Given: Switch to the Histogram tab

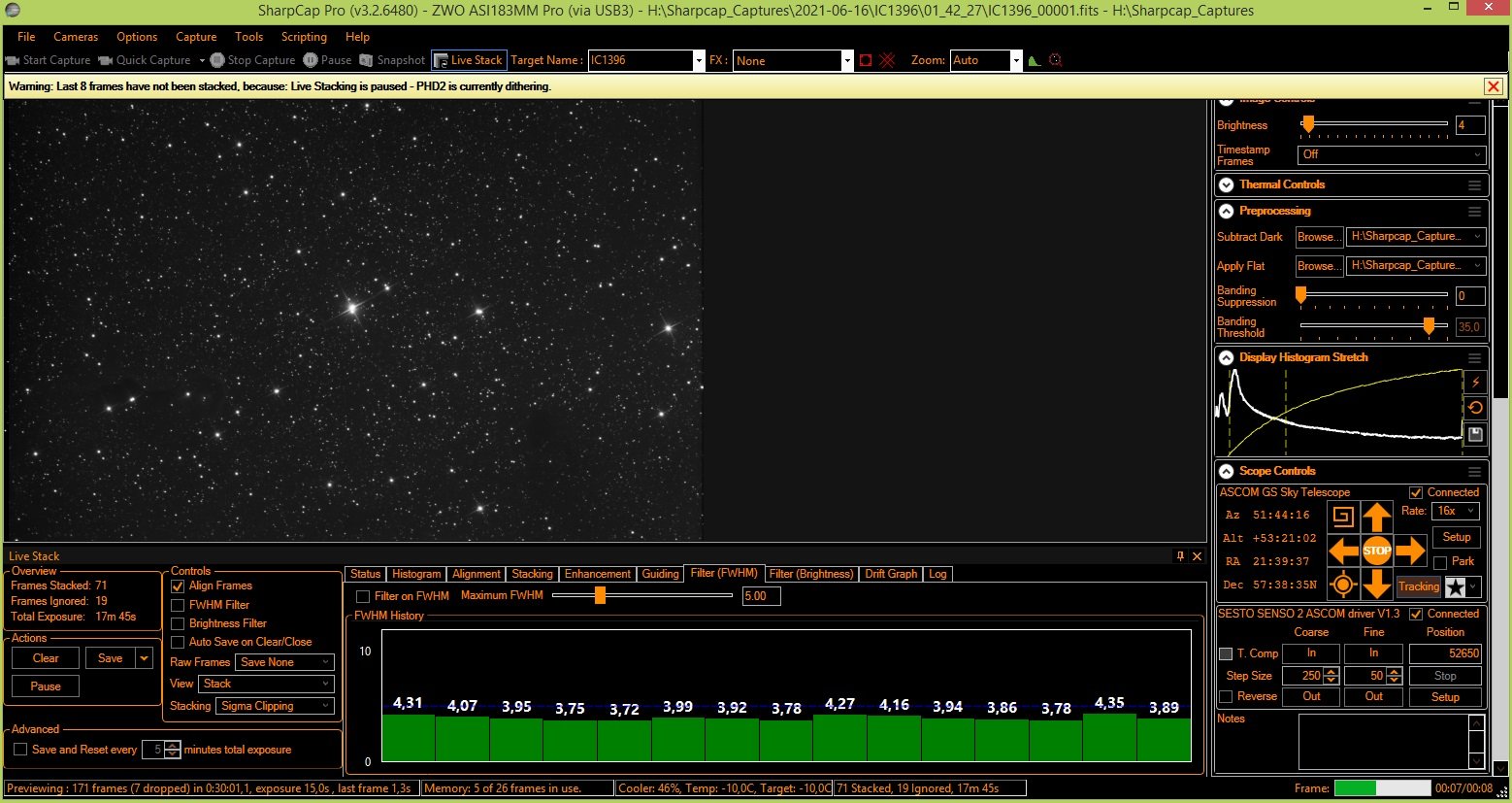Looking at the screenshot, I should click(416, 574).
